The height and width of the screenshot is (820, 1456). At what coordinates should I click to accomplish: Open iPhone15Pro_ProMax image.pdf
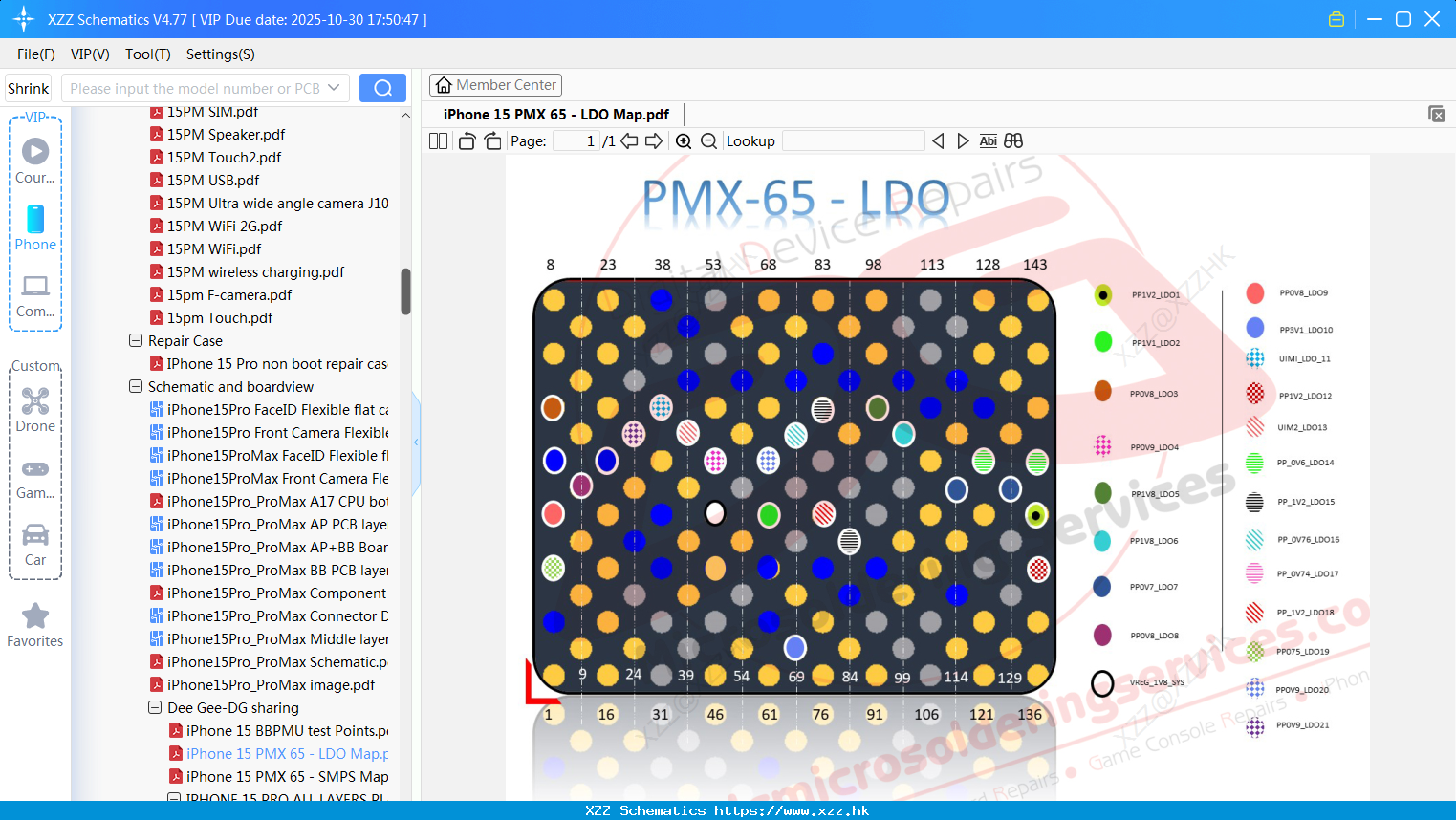point(271,685)
